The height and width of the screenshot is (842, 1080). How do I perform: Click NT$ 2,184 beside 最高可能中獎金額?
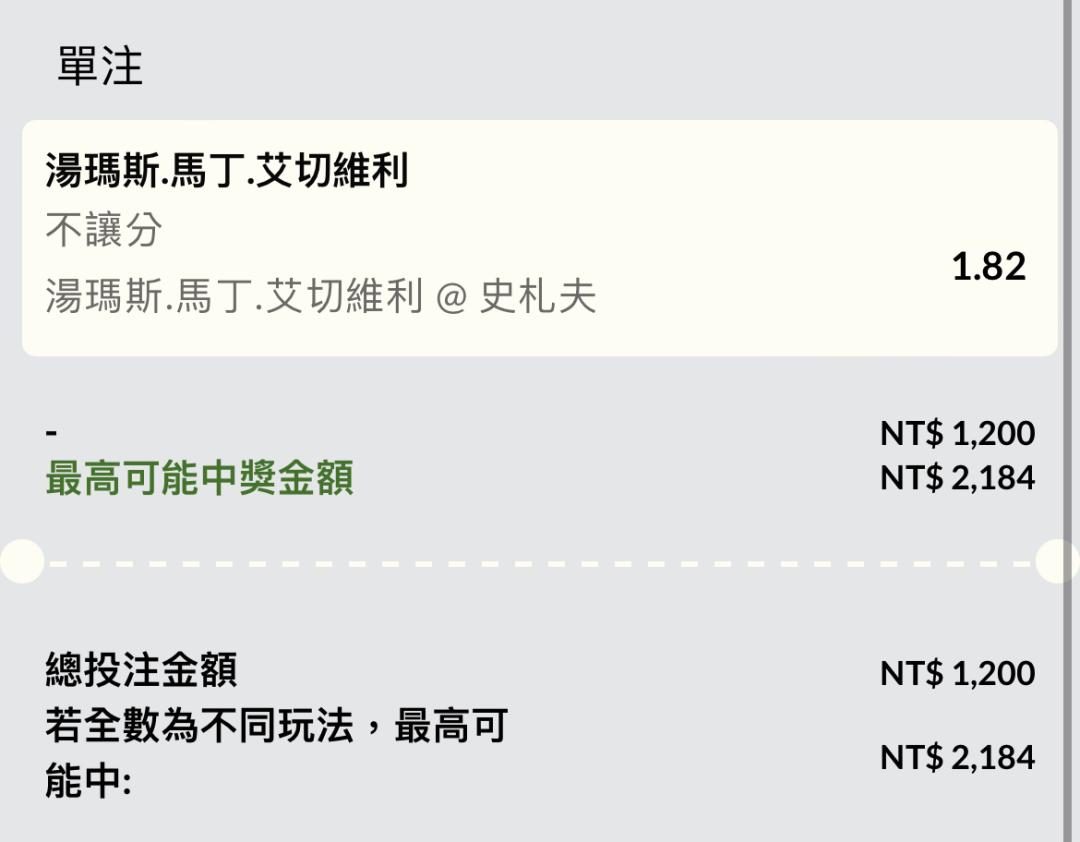tap(957, 478)
